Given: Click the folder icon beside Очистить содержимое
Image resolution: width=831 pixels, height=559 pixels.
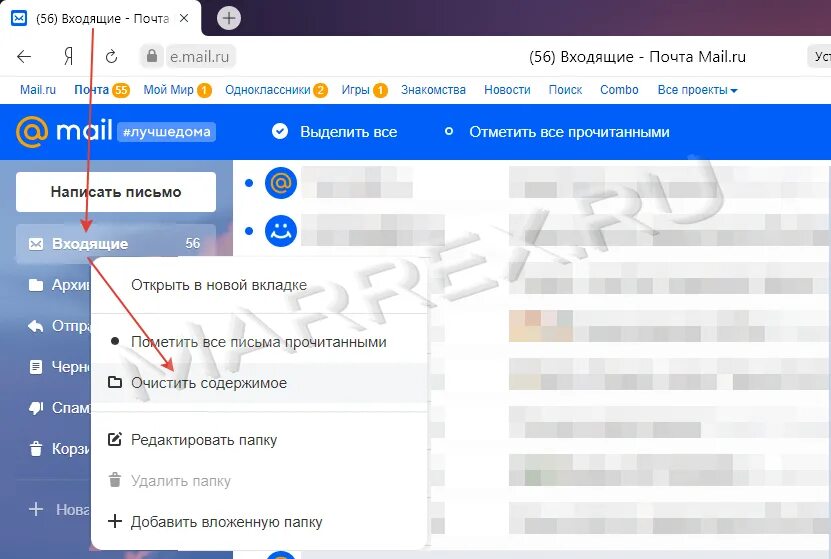Looking at the screenshot, I should (115, 382).
